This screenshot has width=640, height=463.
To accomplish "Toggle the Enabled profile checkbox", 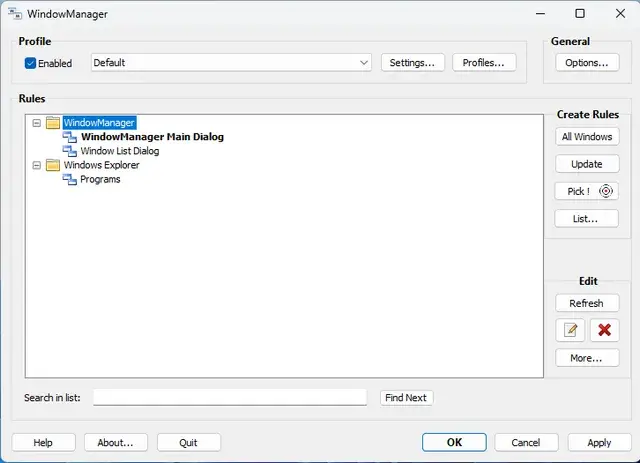I will (x=31, y=63).
